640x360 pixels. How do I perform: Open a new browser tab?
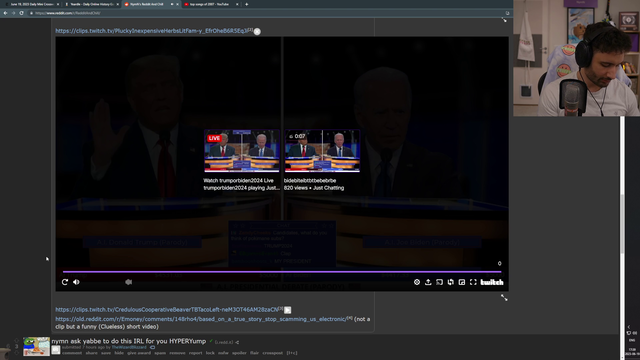pyautogui.click(x=247, y=4)
